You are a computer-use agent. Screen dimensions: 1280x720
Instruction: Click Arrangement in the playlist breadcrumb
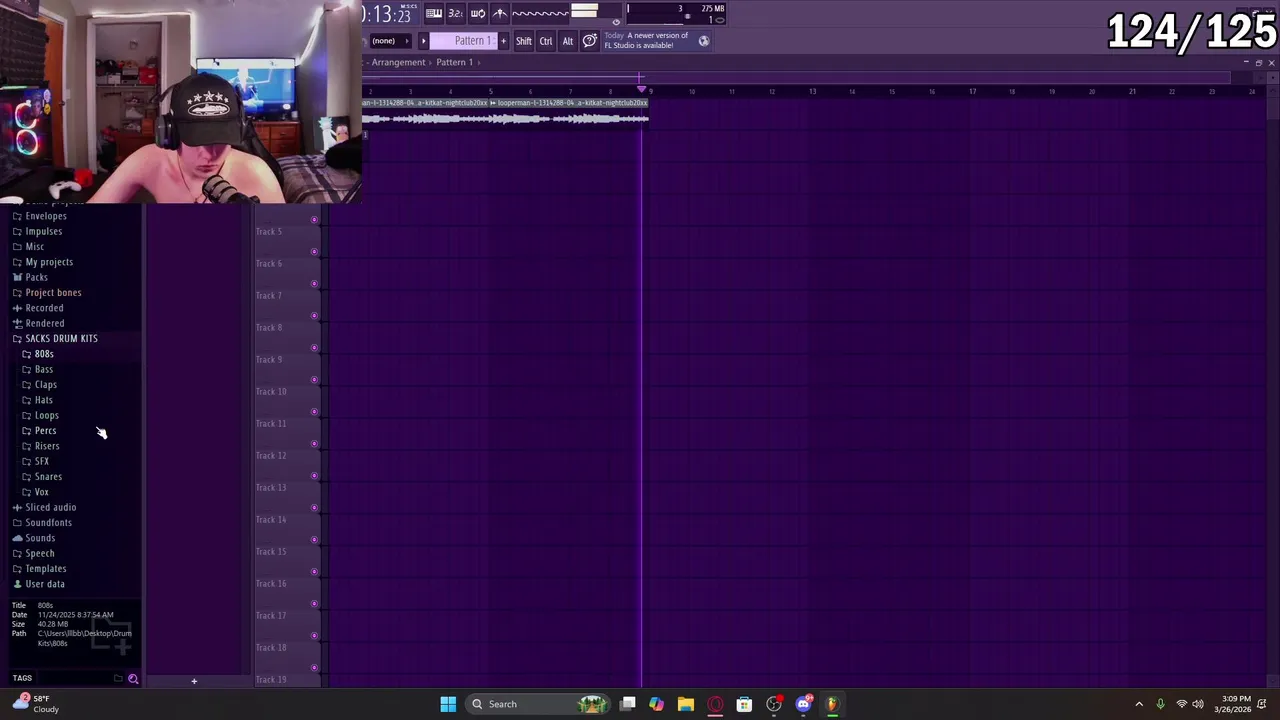(x=398, y=62)
